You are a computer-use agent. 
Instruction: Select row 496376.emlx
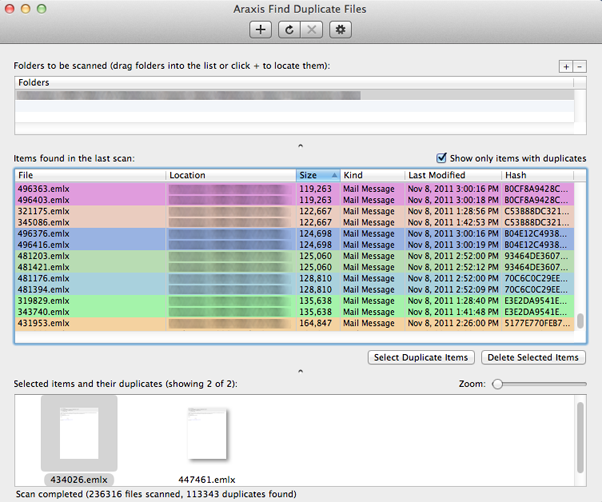point(294,233)
